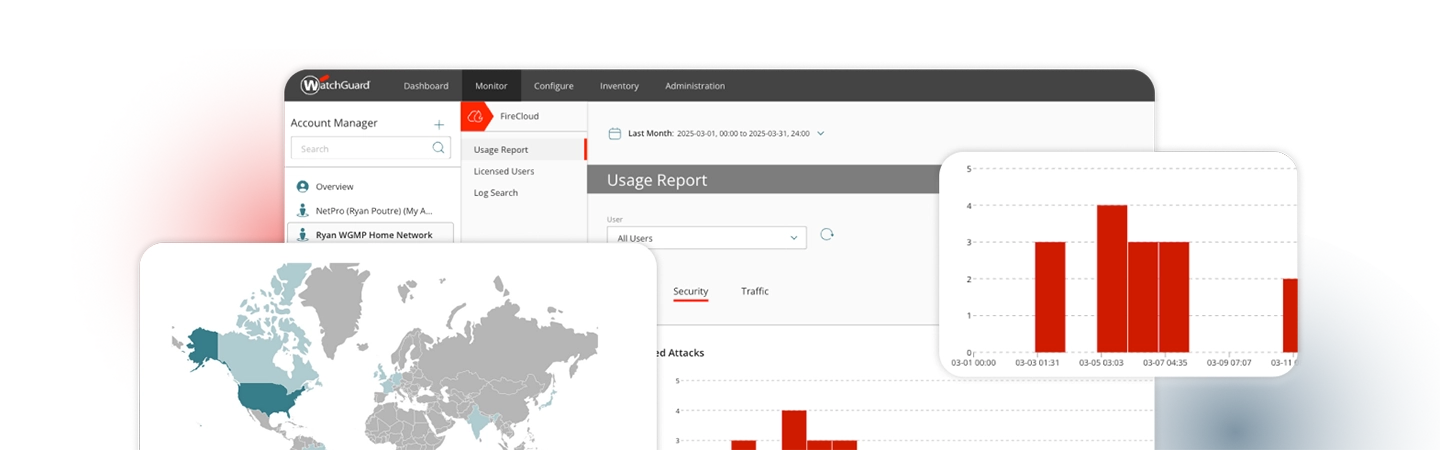
Task: Click the calendar date range icon
Action: point(615,133)
